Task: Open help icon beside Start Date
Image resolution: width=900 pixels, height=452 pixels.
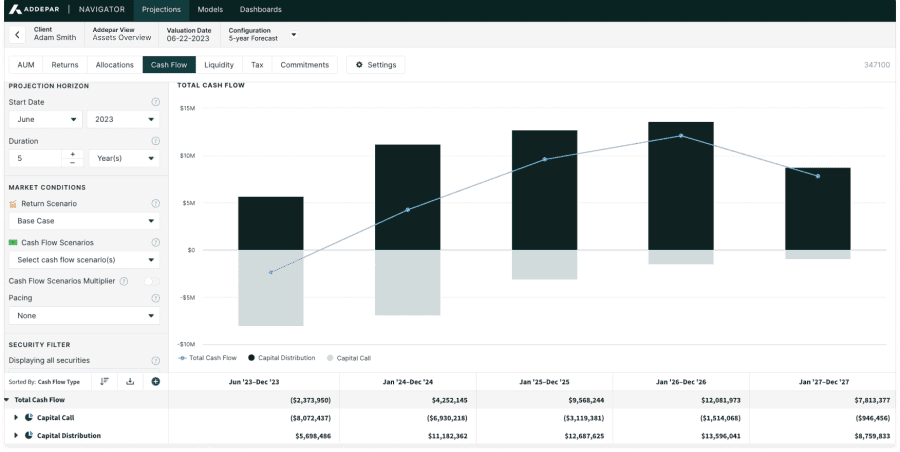Action: [x=155, y=102]
